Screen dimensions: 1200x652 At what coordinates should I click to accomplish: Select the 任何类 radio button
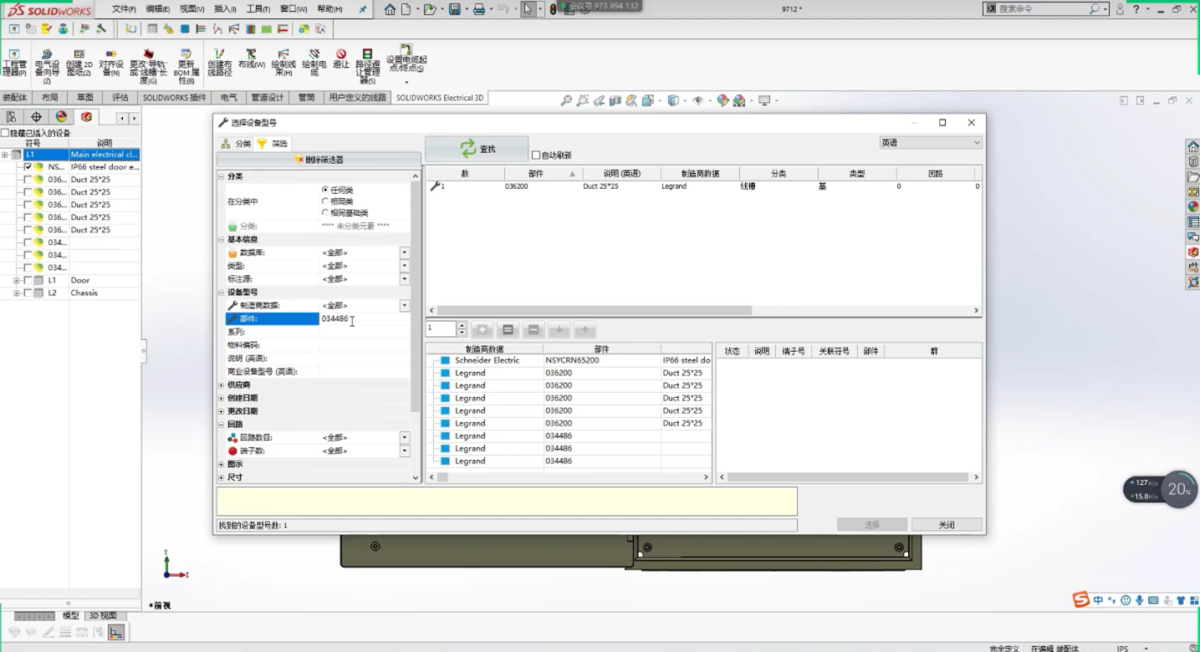pyautogui.click(x=325, y=189)
